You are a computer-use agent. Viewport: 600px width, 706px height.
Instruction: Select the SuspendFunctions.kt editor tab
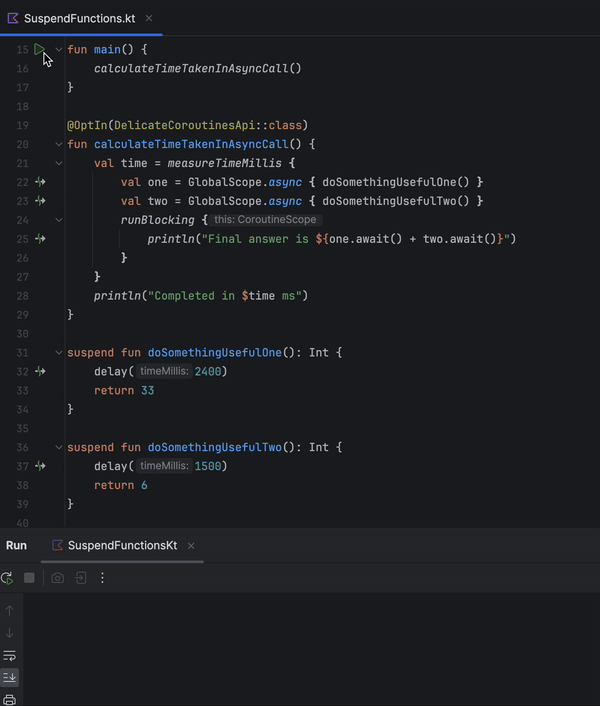[78, 18]
